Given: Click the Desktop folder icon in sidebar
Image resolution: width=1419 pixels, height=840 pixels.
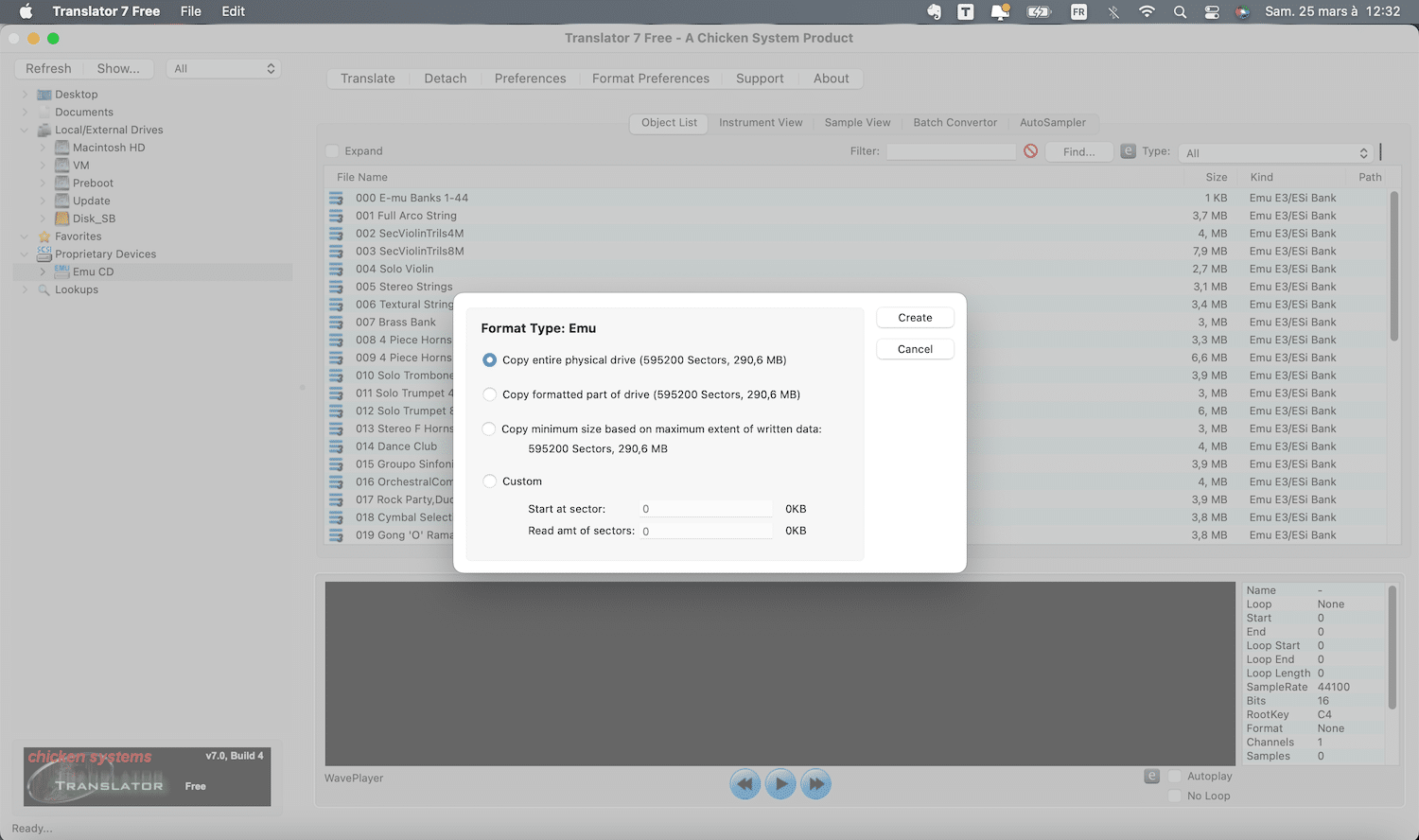Looking at the screenshot, I should click(44, 95).
